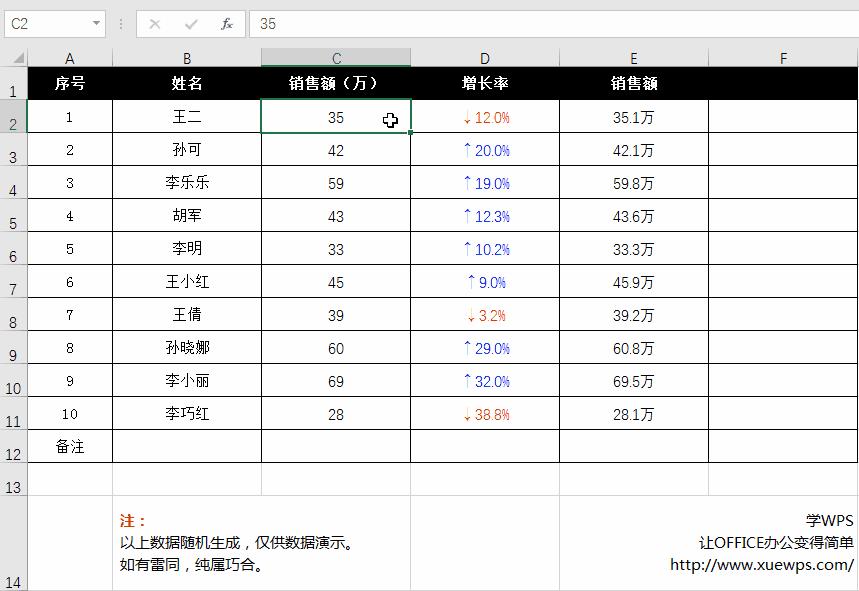Select the cell containing 王二
This screenshot has width=859, height=591.
(185, 117)
